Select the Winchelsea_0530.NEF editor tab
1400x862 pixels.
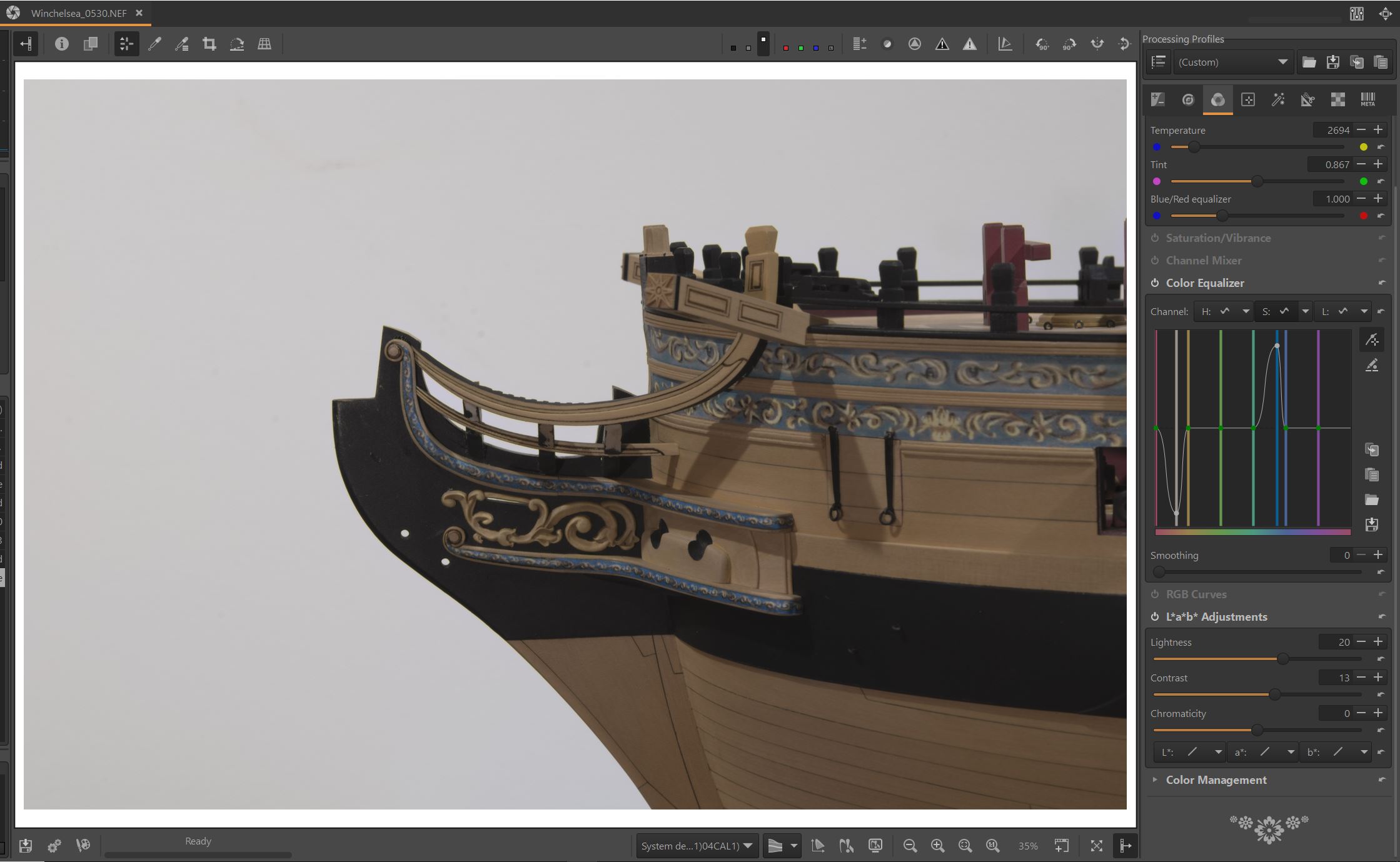coord(79,13)
